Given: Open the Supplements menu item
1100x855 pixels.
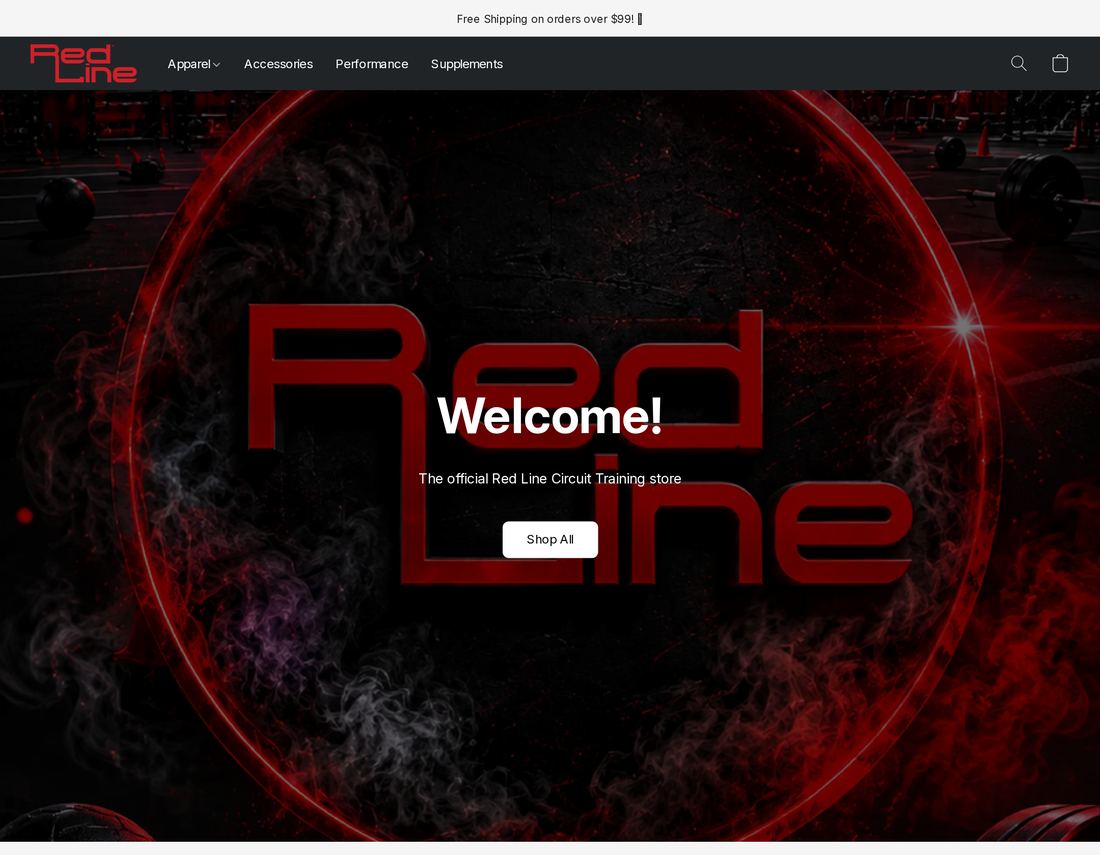Looking at the screenshot, I should click(467, 64).
